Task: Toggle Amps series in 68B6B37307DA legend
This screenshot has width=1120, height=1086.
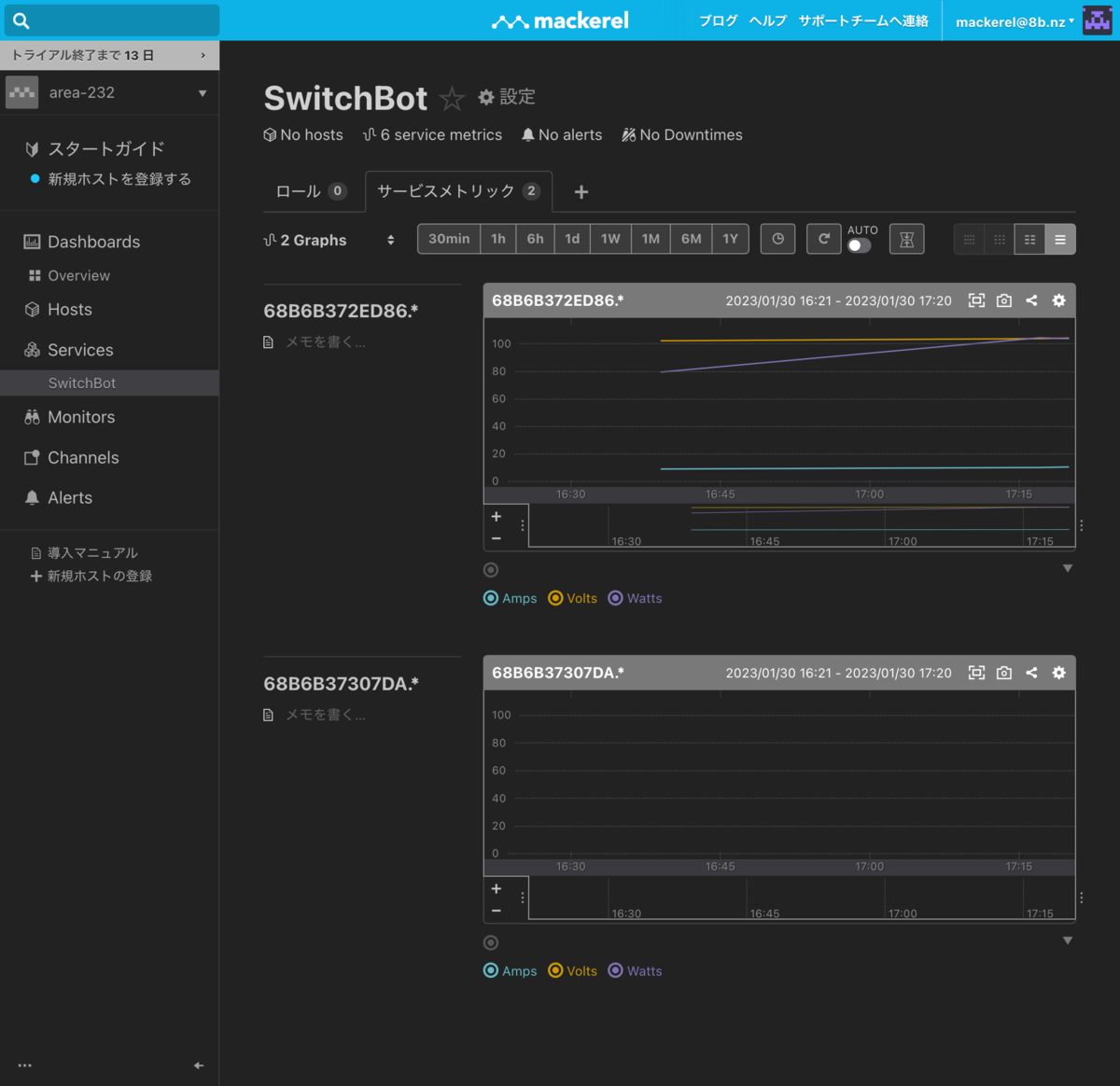Action: tap(511, 971)
